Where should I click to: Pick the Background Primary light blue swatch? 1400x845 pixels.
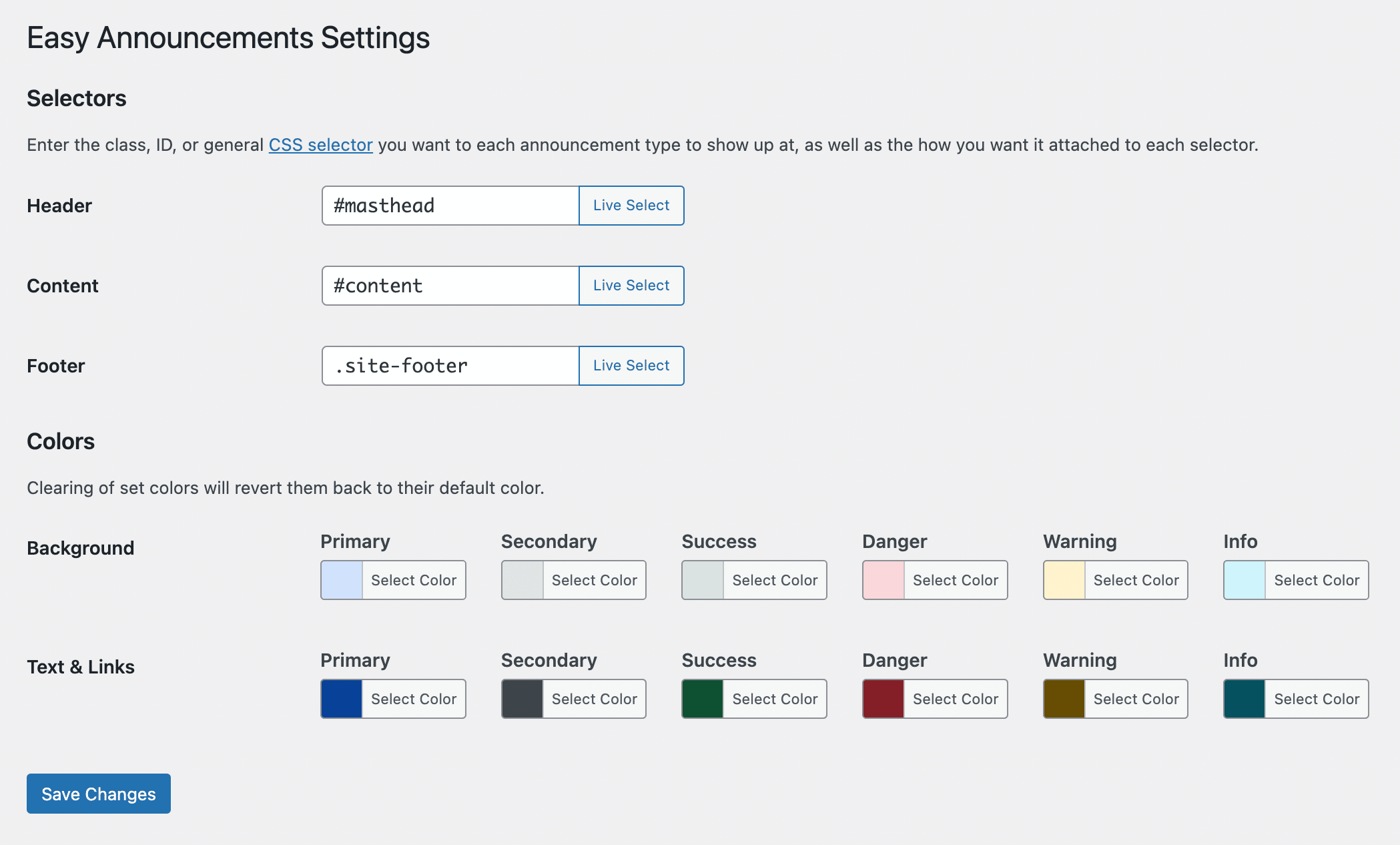tap(342, 580)
